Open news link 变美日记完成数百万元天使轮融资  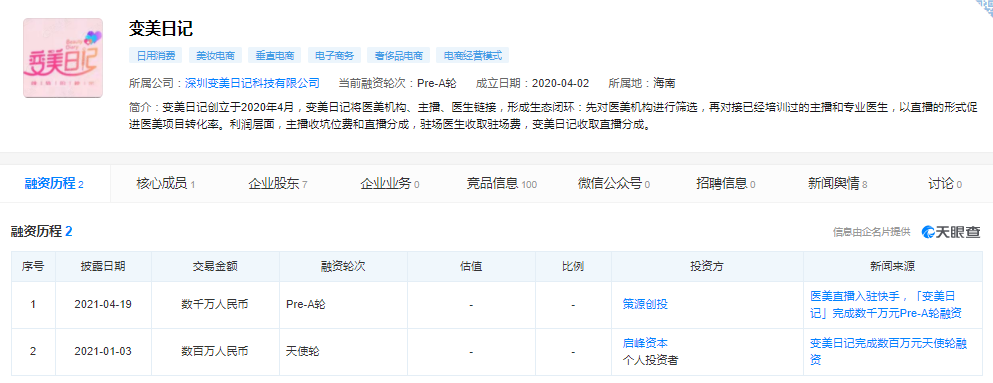888,352
